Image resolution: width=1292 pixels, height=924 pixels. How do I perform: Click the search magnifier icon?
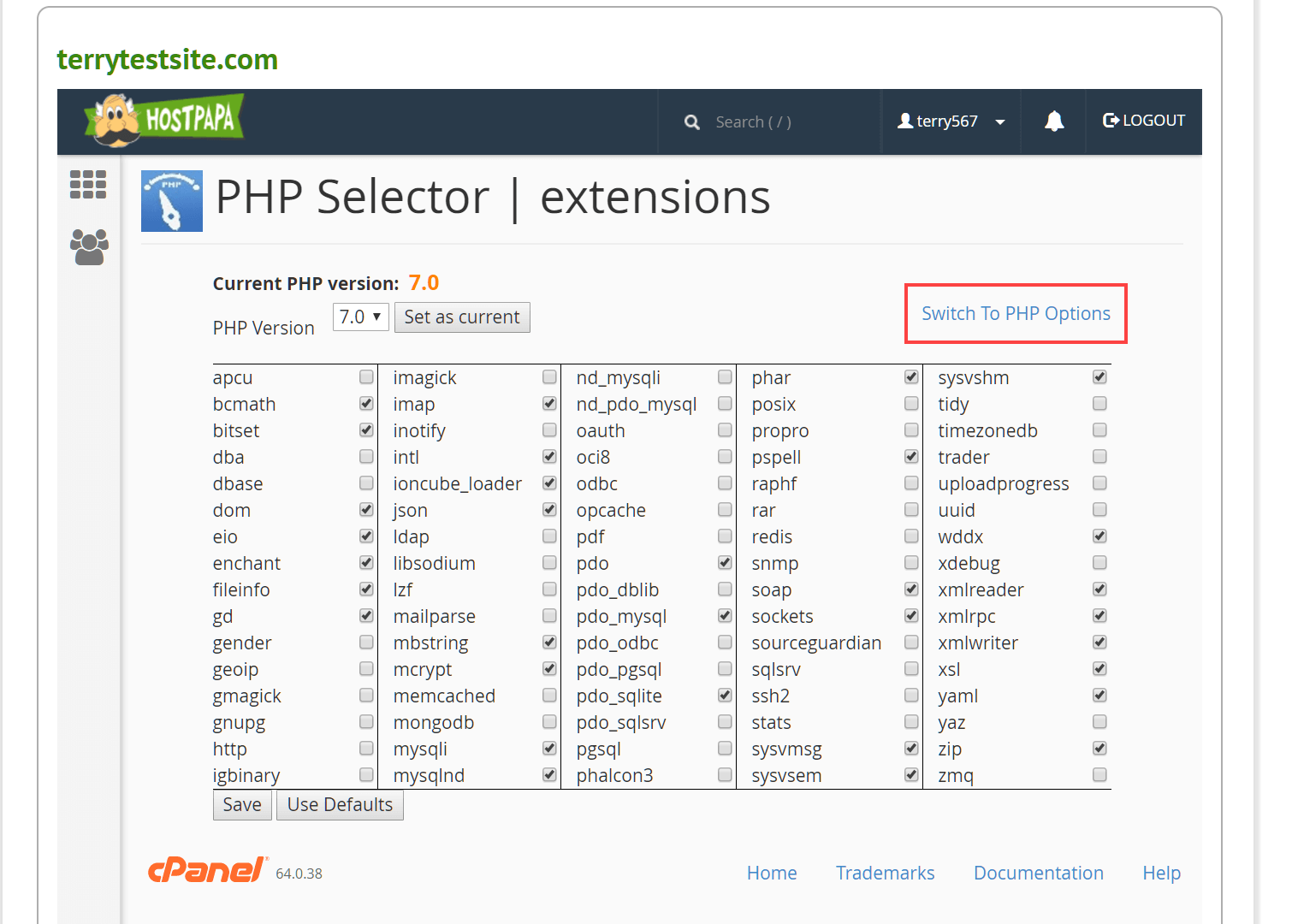coord(692,122)
